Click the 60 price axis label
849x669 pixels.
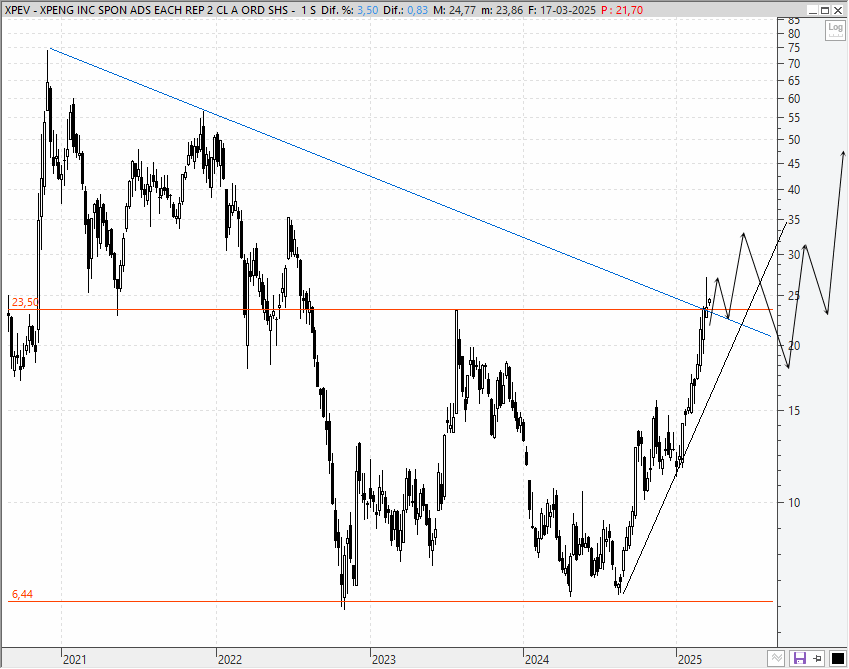[794, 99]
